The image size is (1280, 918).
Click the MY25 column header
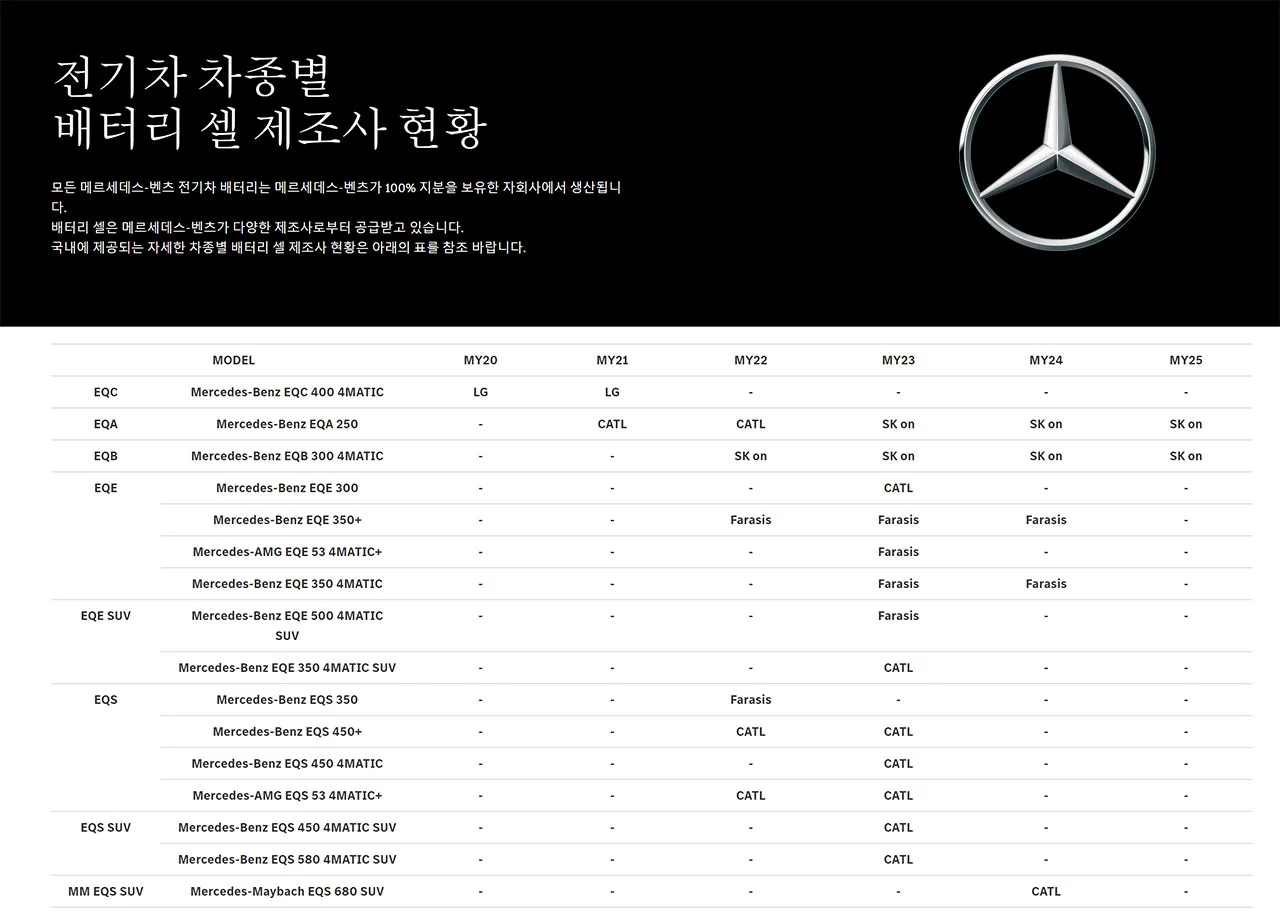pyautogui.click(x=1186, y=360)
